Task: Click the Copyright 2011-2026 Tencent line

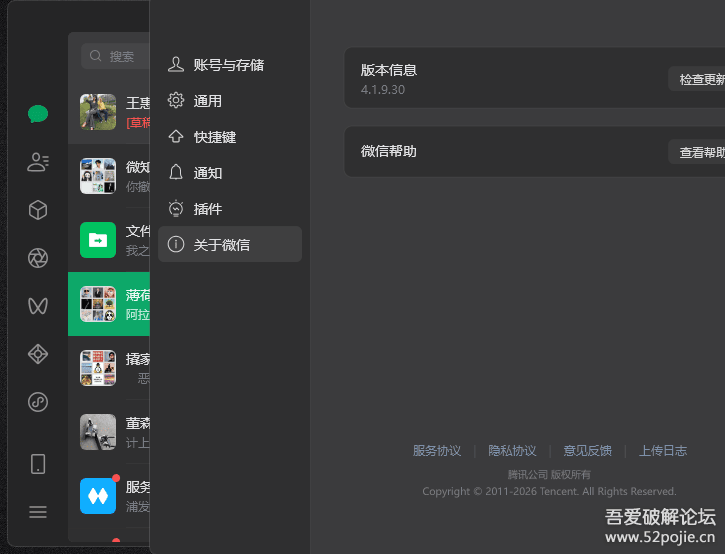Action: pos(549,491)
